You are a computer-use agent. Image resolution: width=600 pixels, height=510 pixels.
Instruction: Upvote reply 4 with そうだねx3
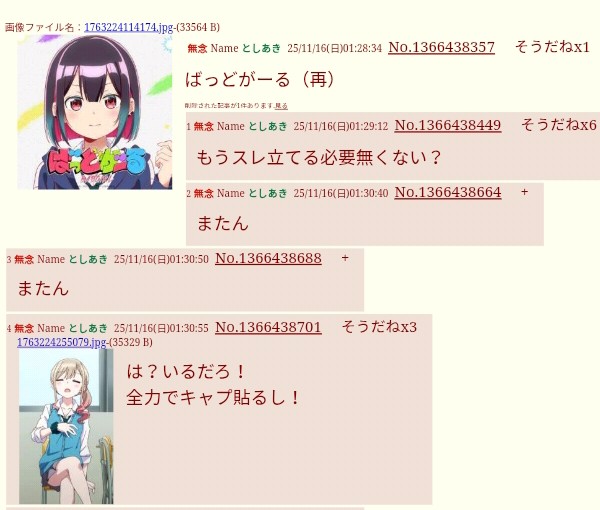tap(379, 327)
